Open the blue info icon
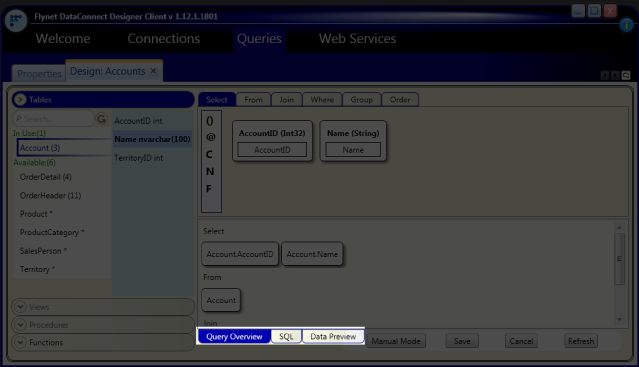 click(x=626, y=25)
